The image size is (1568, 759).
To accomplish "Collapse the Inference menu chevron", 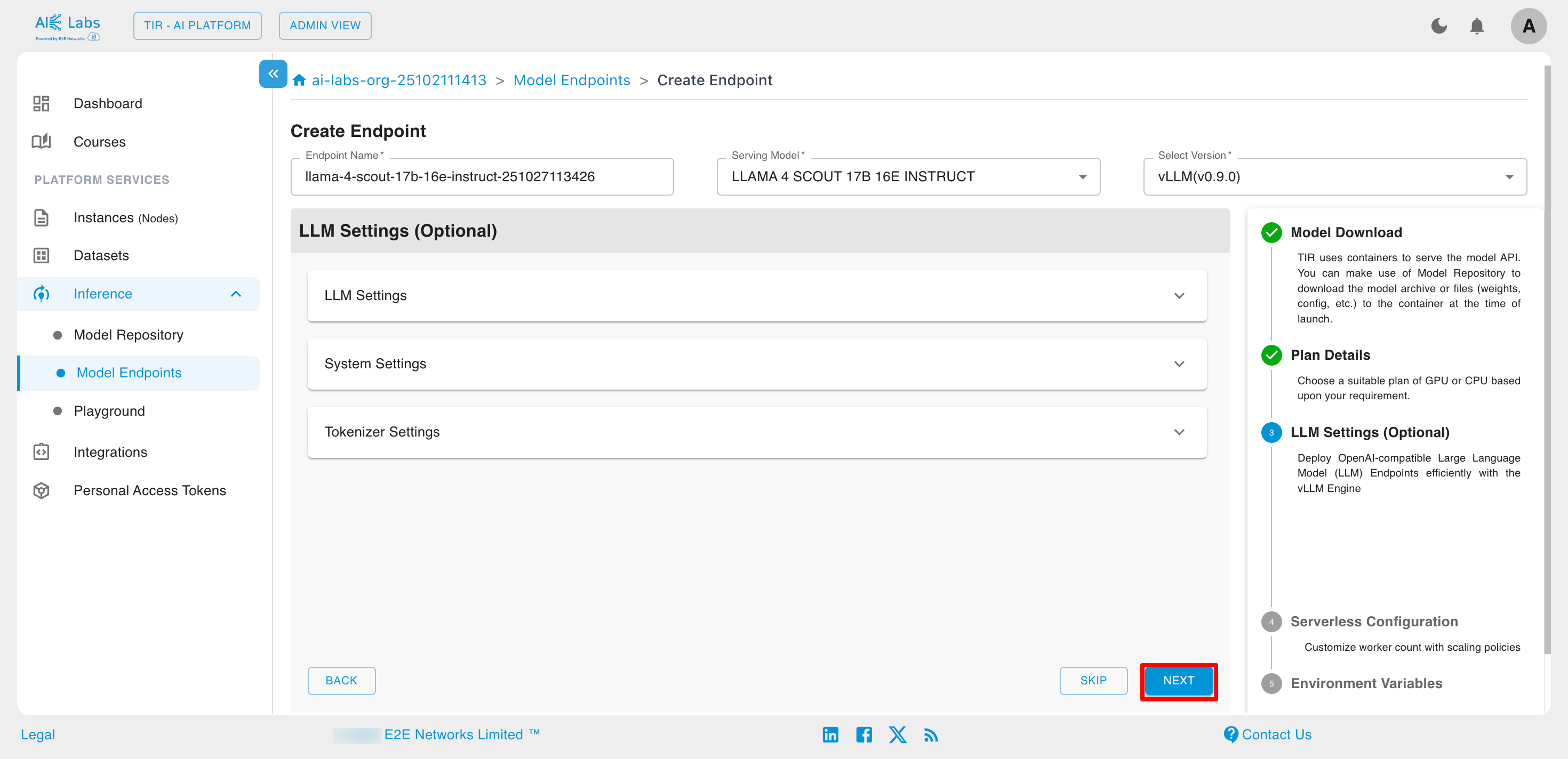I will pos(236,294).
